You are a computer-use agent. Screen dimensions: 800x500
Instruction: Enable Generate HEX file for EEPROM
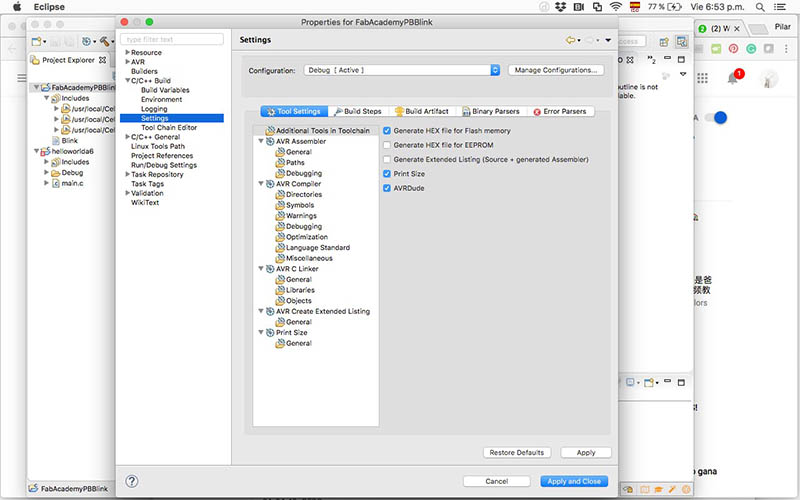[387, 145]
